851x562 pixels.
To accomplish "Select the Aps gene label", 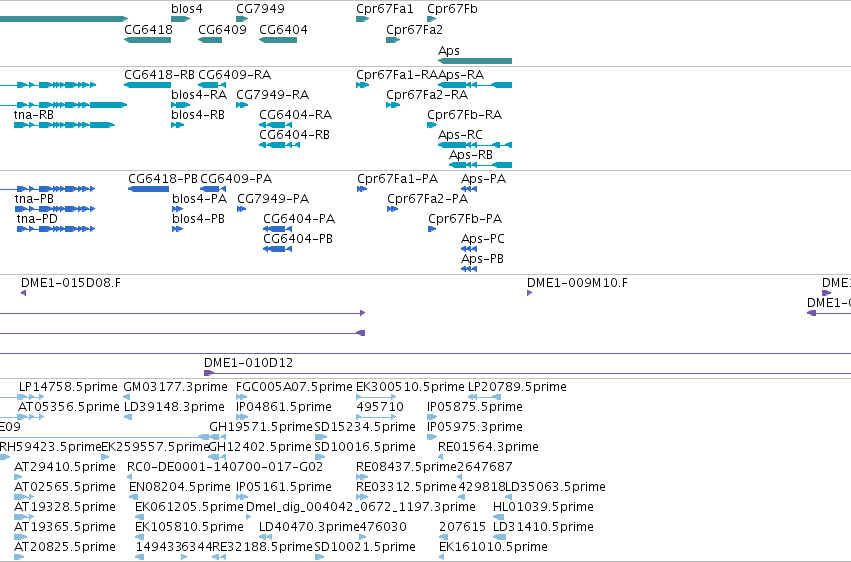I will (448, 50).
